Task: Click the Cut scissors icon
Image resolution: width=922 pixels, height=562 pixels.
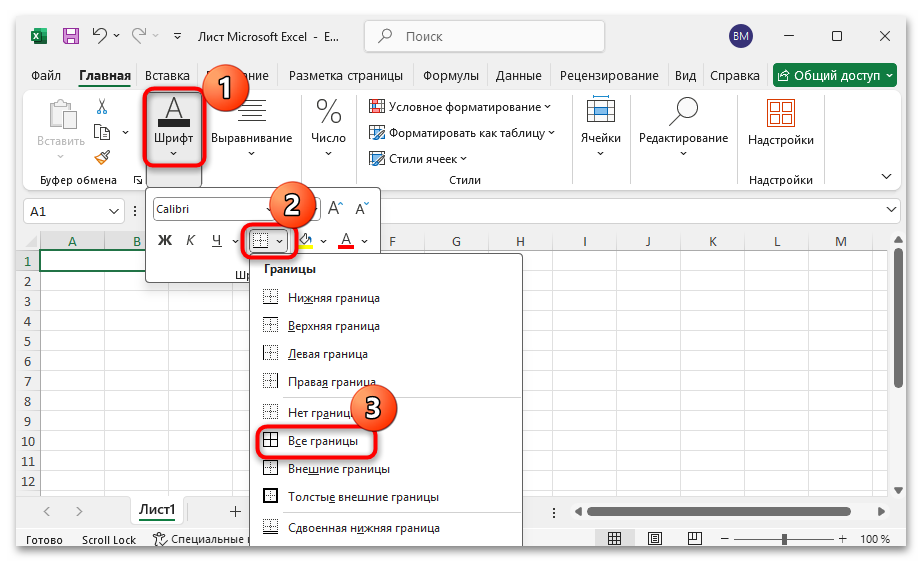Action: click(102, 106)
